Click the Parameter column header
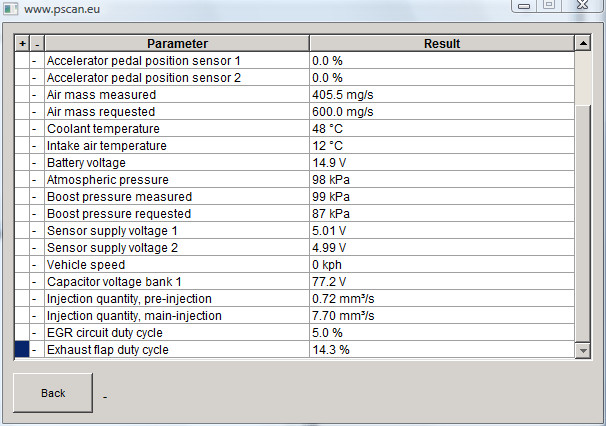 (x=177, y=43)
